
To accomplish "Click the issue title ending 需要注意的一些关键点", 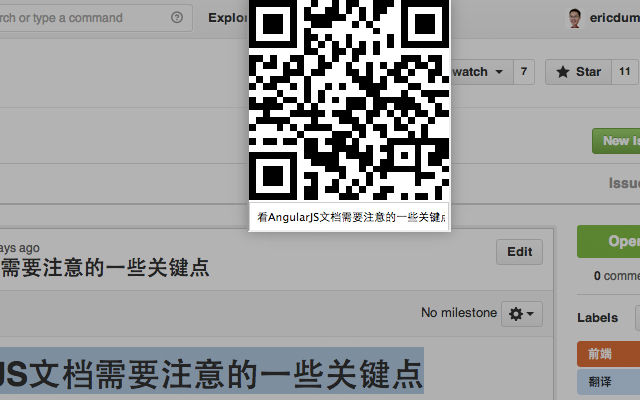I will click(105, 268).
